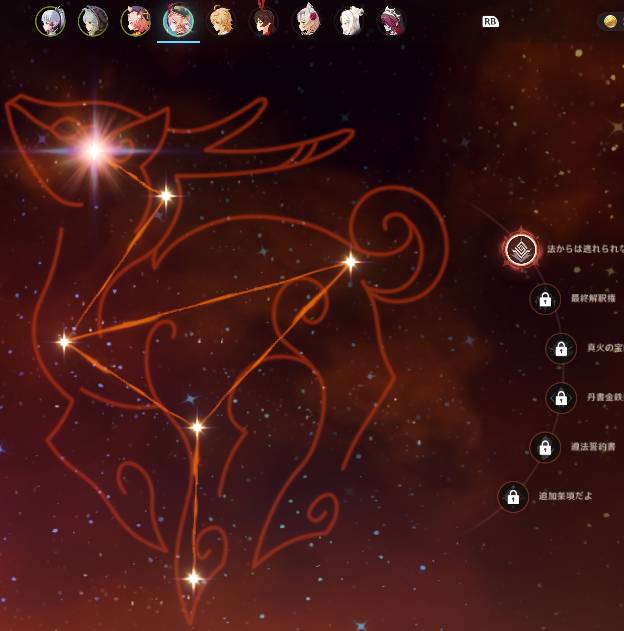Select the white-haired Ningguang portrait
Image resolution: width=624 pixels, height=631 pixels.
(x=349, y=21)
